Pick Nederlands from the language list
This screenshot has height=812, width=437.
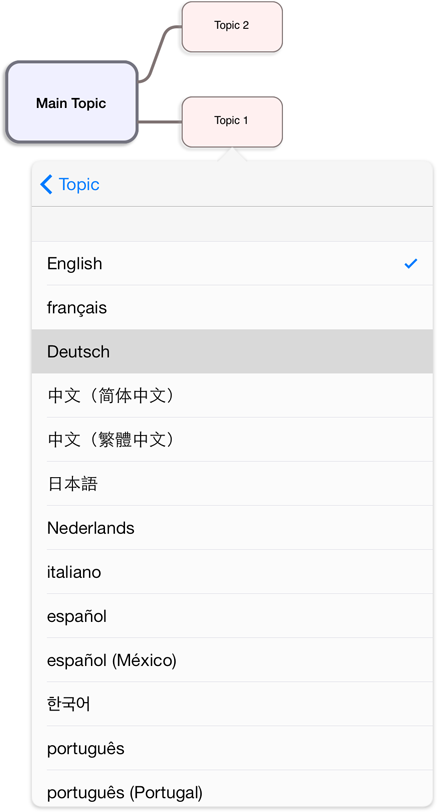pyautogui.click(x=232, y=528)
